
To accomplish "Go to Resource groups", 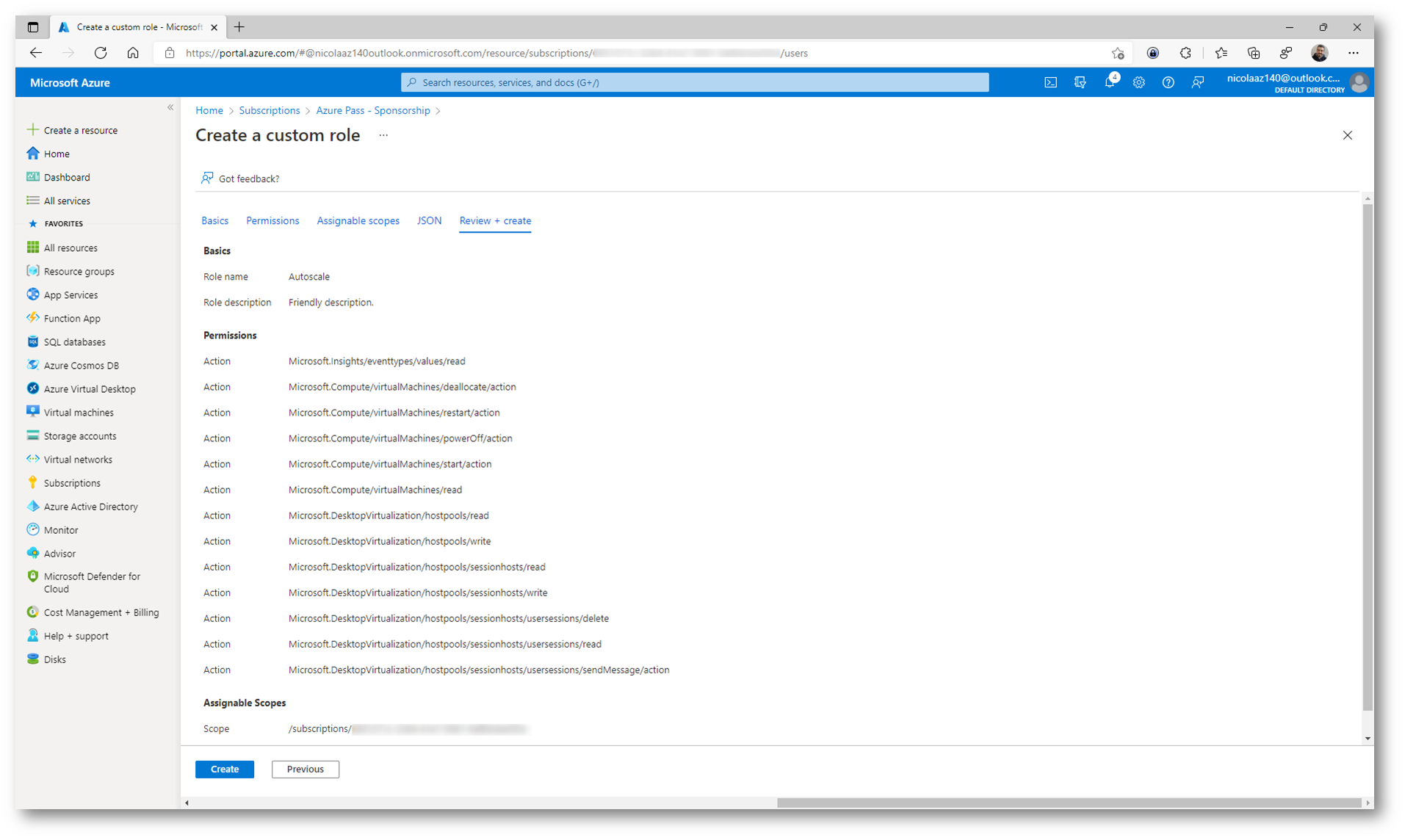I will pos(79,271).
